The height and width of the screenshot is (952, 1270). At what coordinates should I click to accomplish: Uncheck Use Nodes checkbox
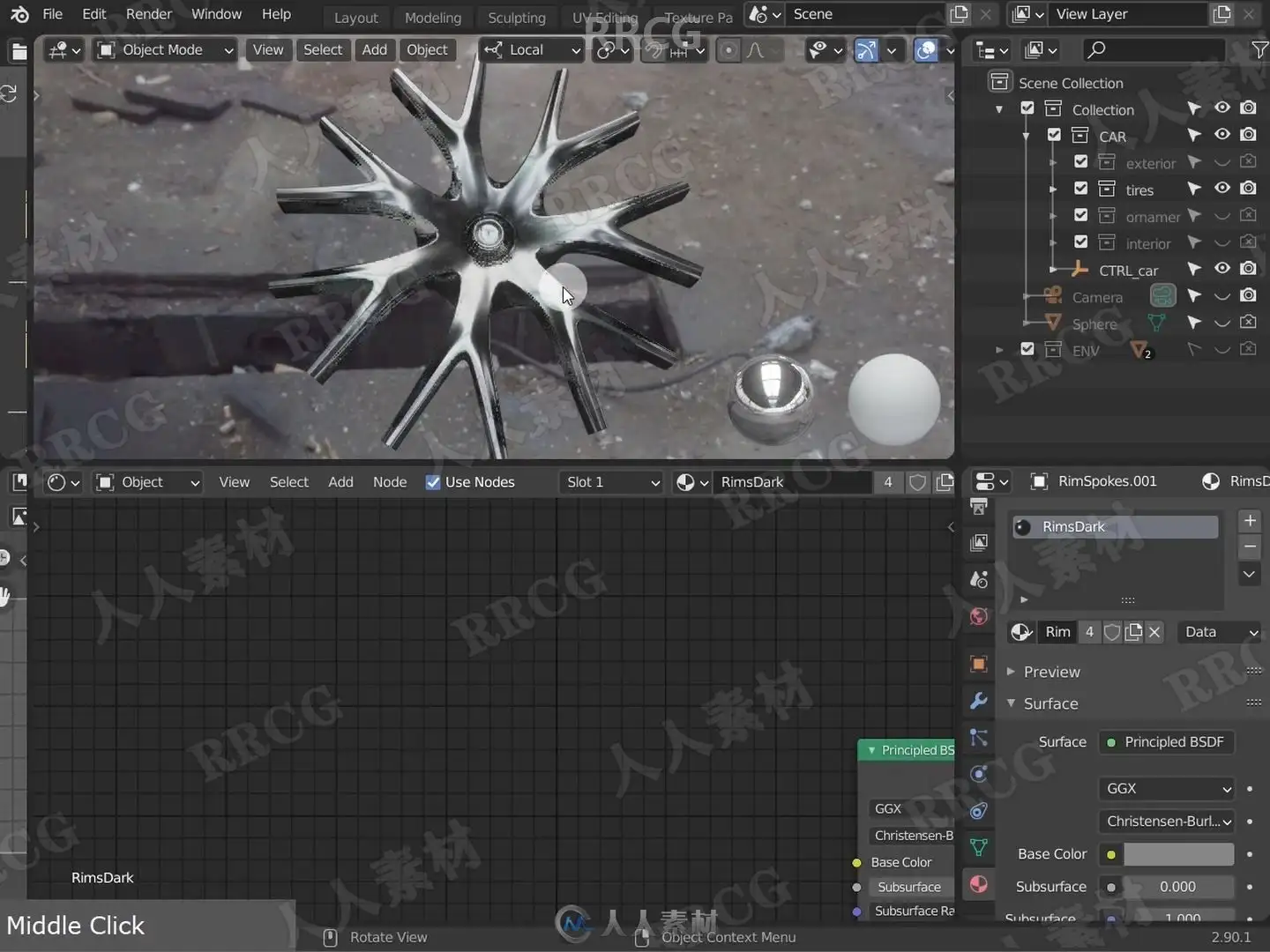pyautogui.click(x=433, y=482)
